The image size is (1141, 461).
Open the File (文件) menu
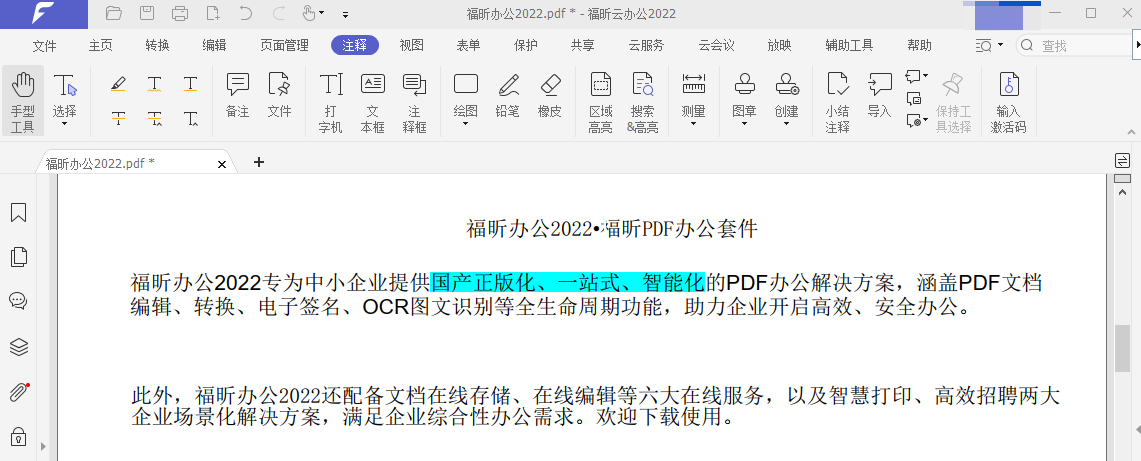[x=44, y=45]
